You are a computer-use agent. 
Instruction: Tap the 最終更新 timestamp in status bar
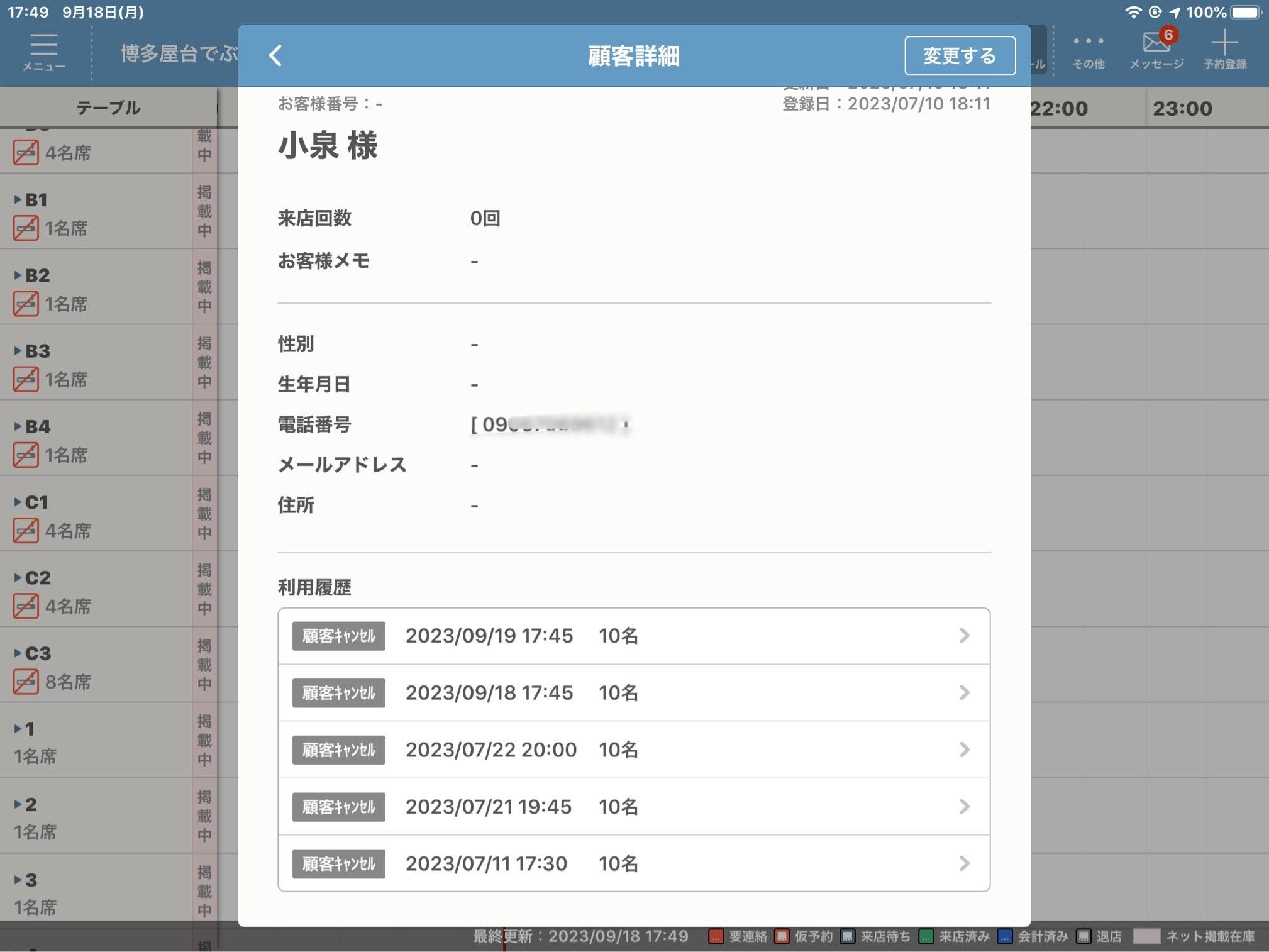[x=580, y=936]
